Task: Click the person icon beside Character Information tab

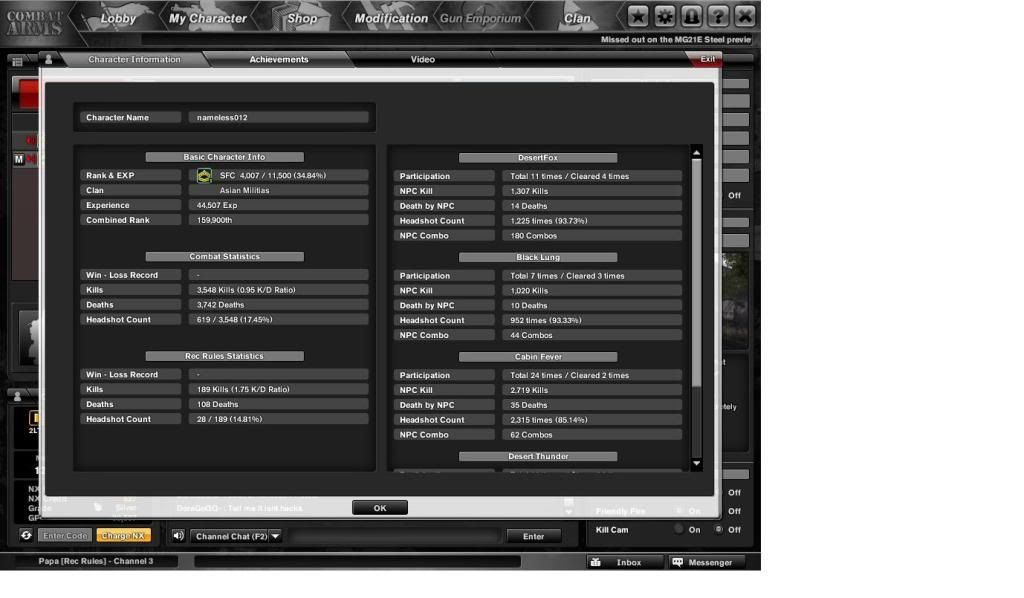Action: pos(48,59)
